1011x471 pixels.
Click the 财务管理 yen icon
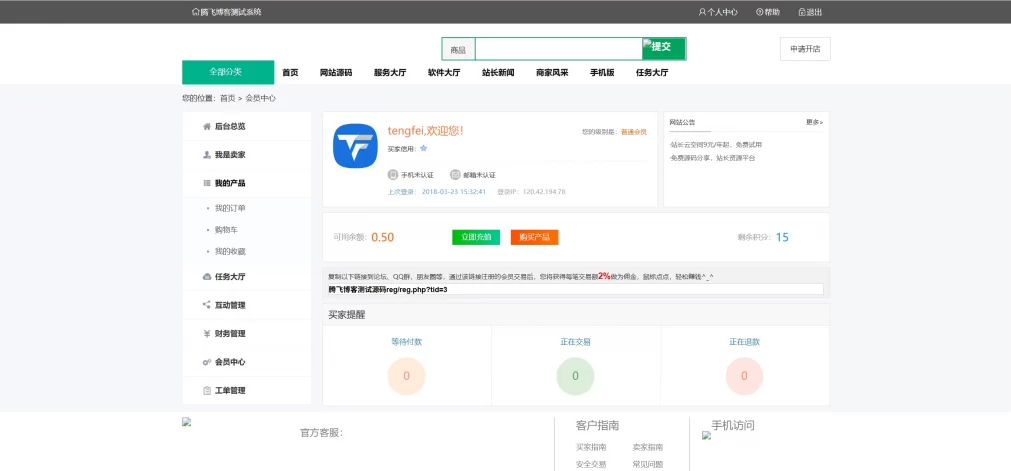207,334
